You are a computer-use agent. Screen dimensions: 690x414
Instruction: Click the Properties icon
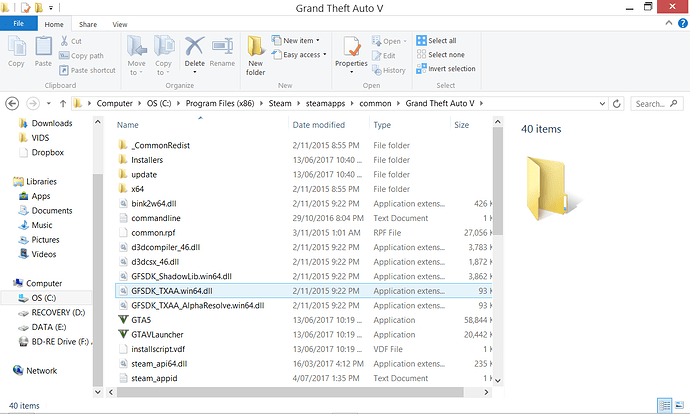pos(351,47)
